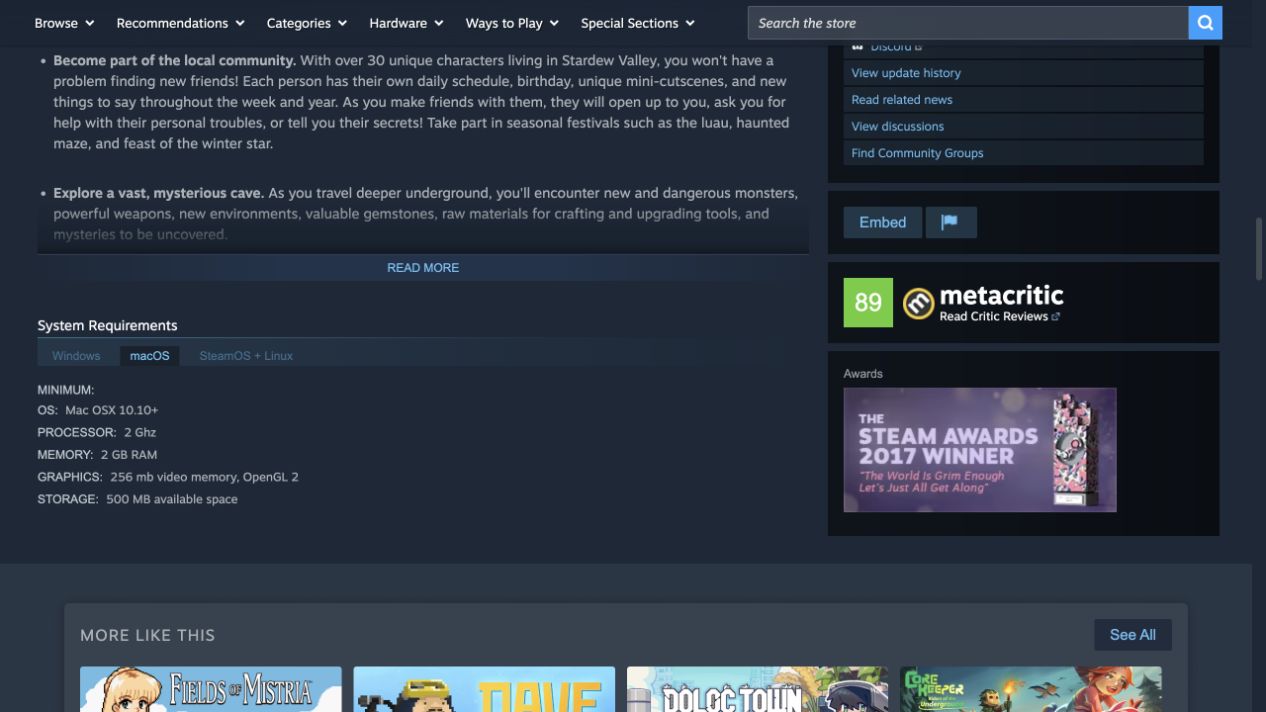Click the "256 mb video memory, OpenGL 2" text
Screen dimensions: 1266x712
tap(204, 477)
